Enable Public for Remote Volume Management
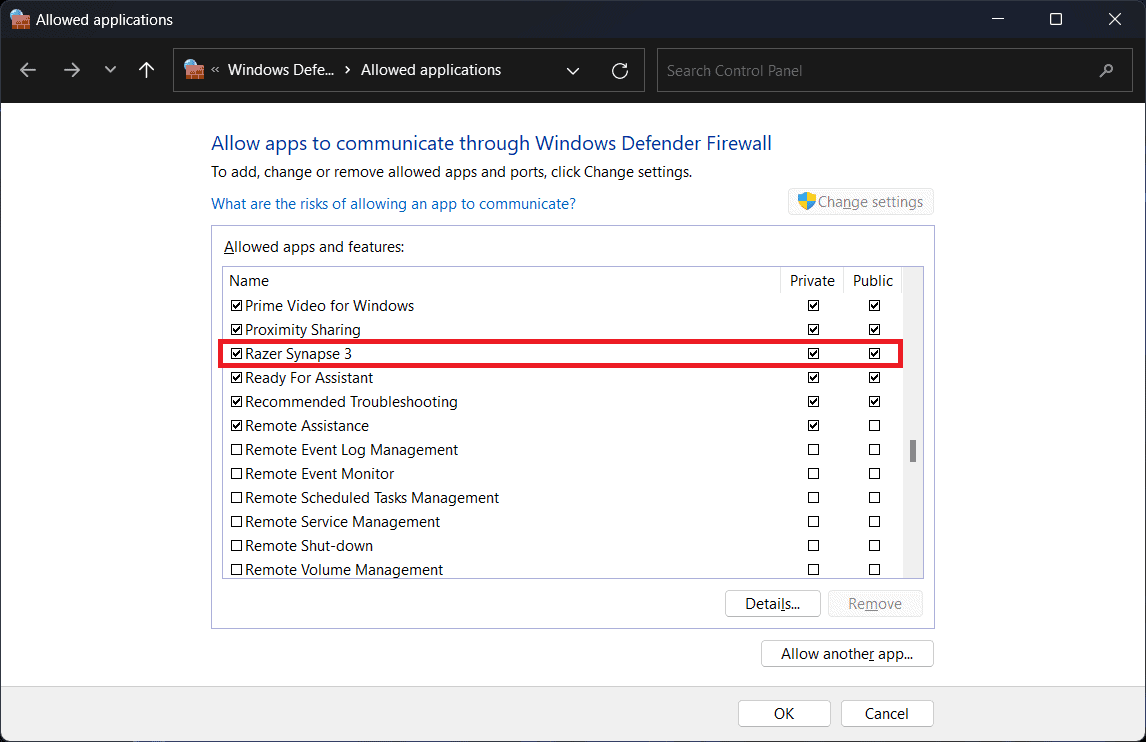Screen dimensions: 1146x742 point(874,569)
